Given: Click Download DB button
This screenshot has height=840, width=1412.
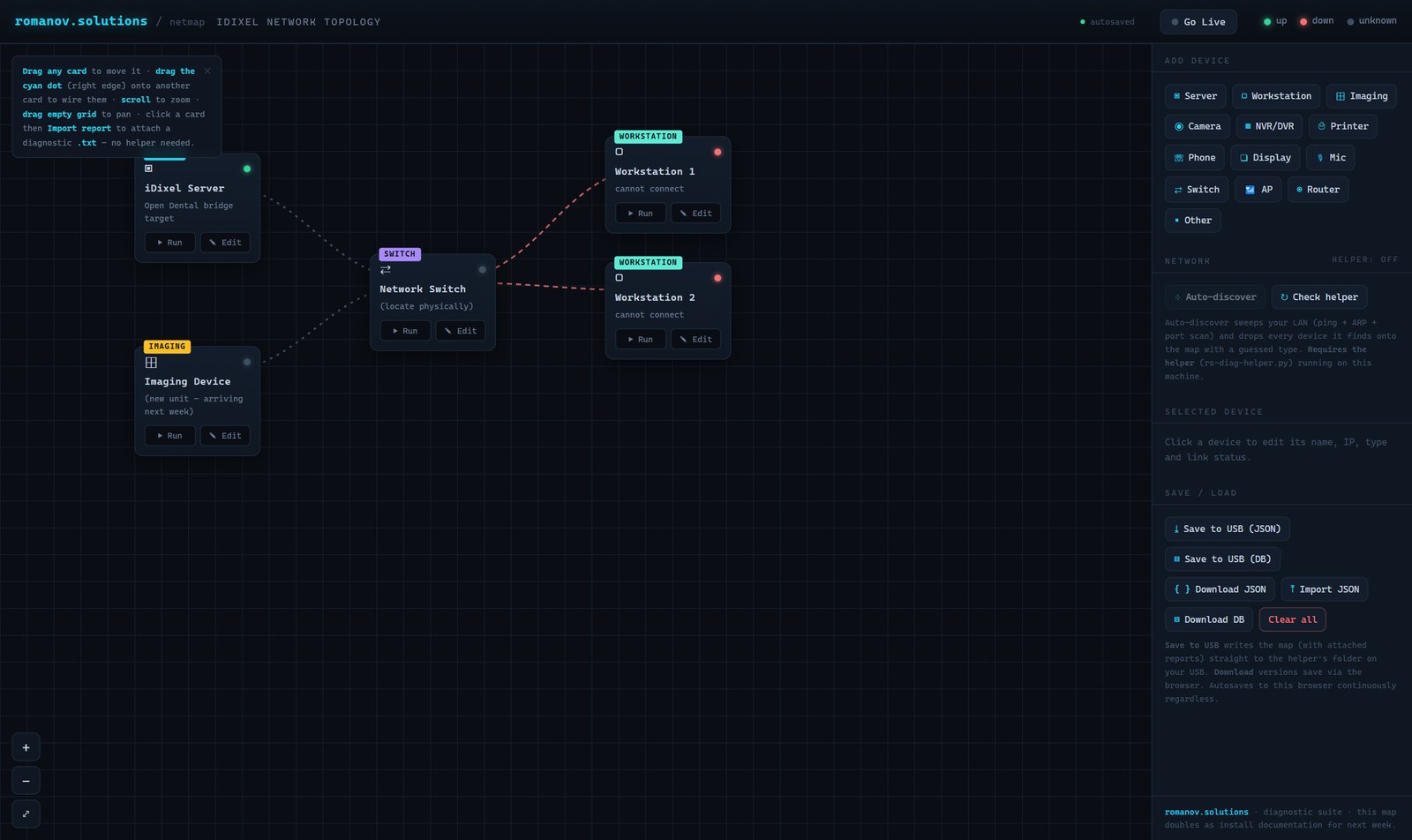Looking at the screenshot, I should coord(1209,619).
